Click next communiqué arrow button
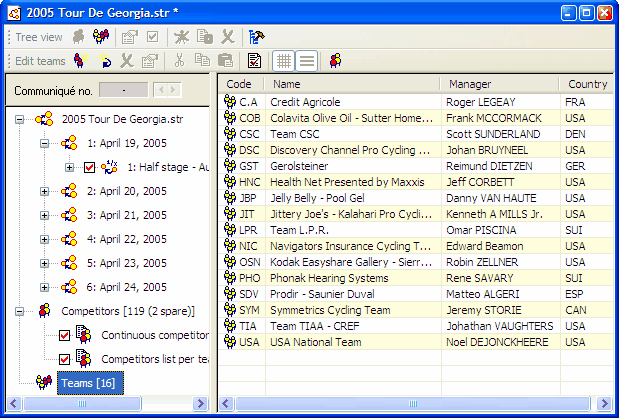 point(174,90)
